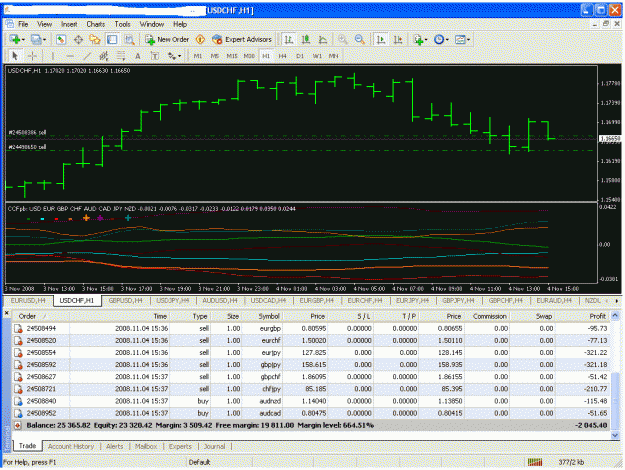625x470 pixels.
Task: Open the Market Watch window icon
Action: point(61,39)
